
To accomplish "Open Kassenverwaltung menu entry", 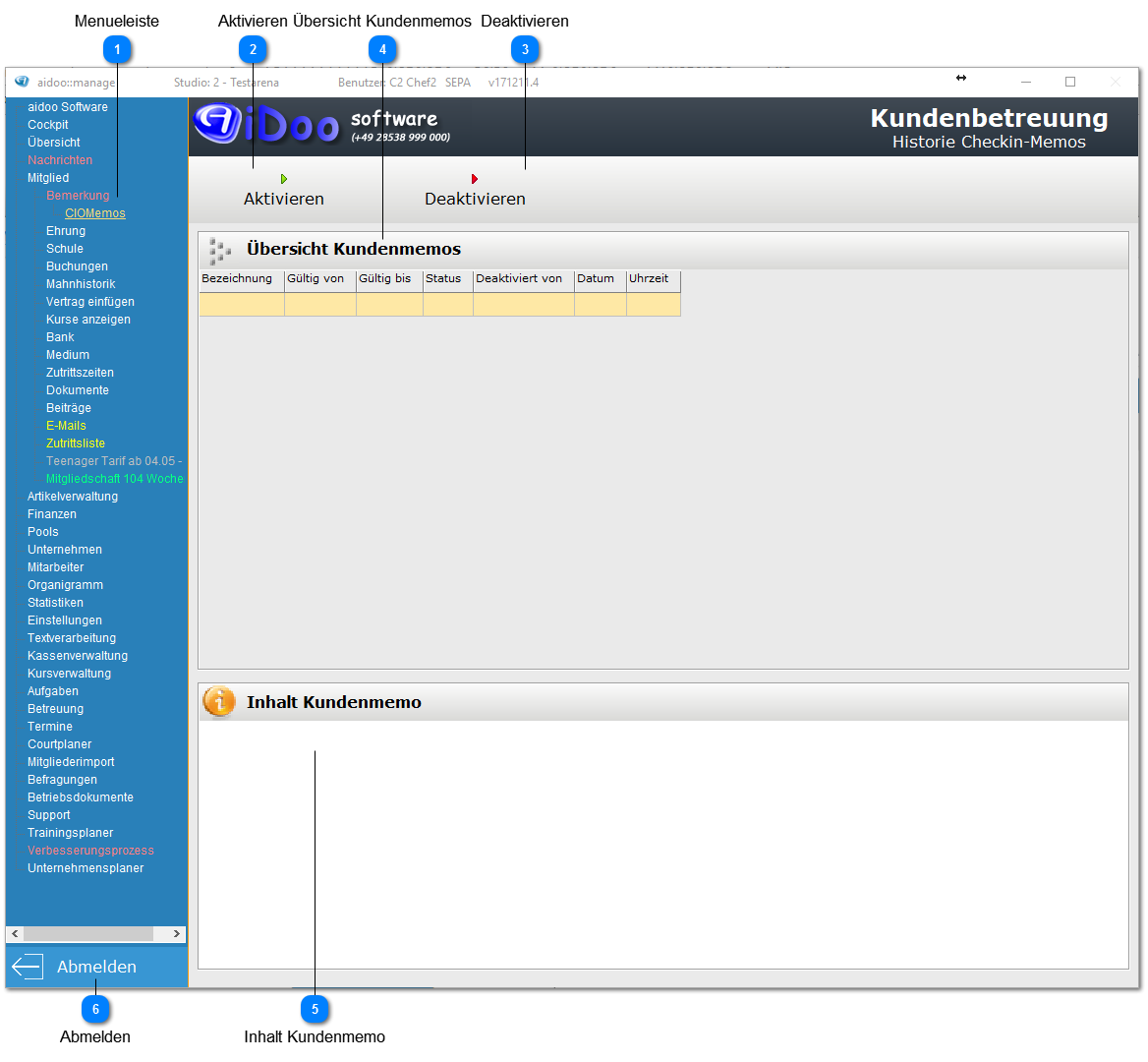I will [x=78, y=656].
